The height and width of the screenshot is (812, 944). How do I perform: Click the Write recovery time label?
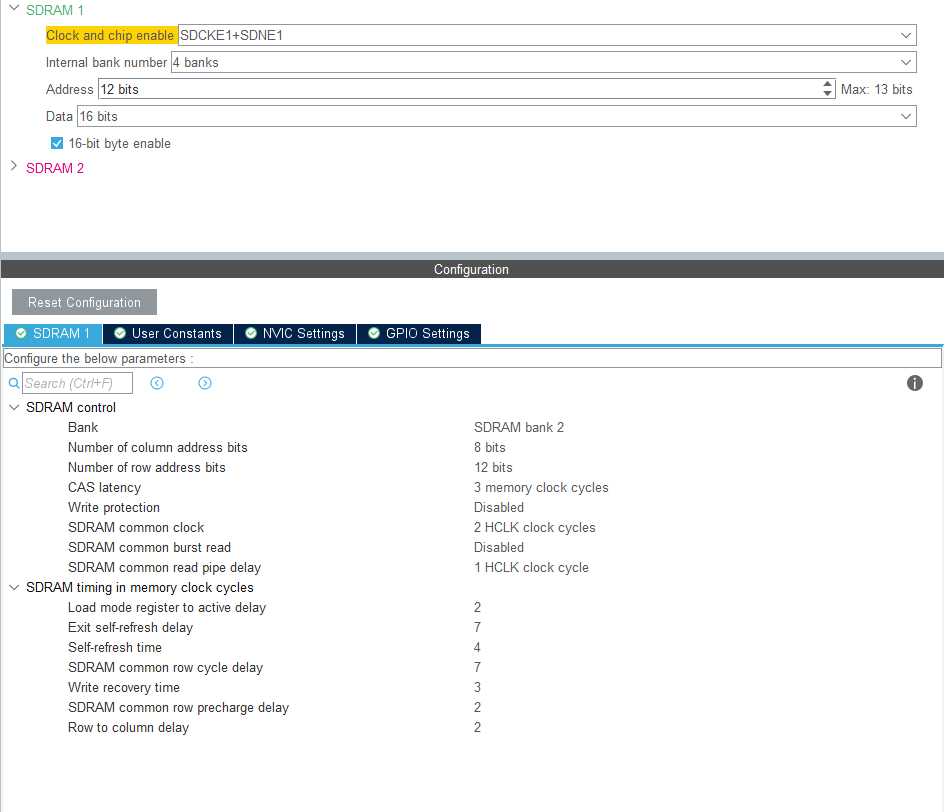(x=123, y=687)
